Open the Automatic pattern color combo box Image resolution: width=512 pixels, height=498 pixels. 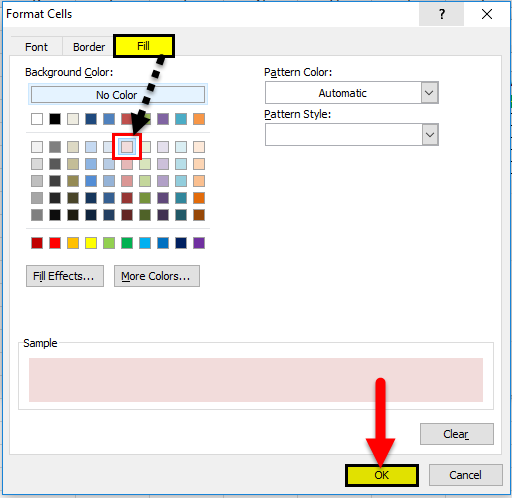pyautogui.click(x=351, y=93)
